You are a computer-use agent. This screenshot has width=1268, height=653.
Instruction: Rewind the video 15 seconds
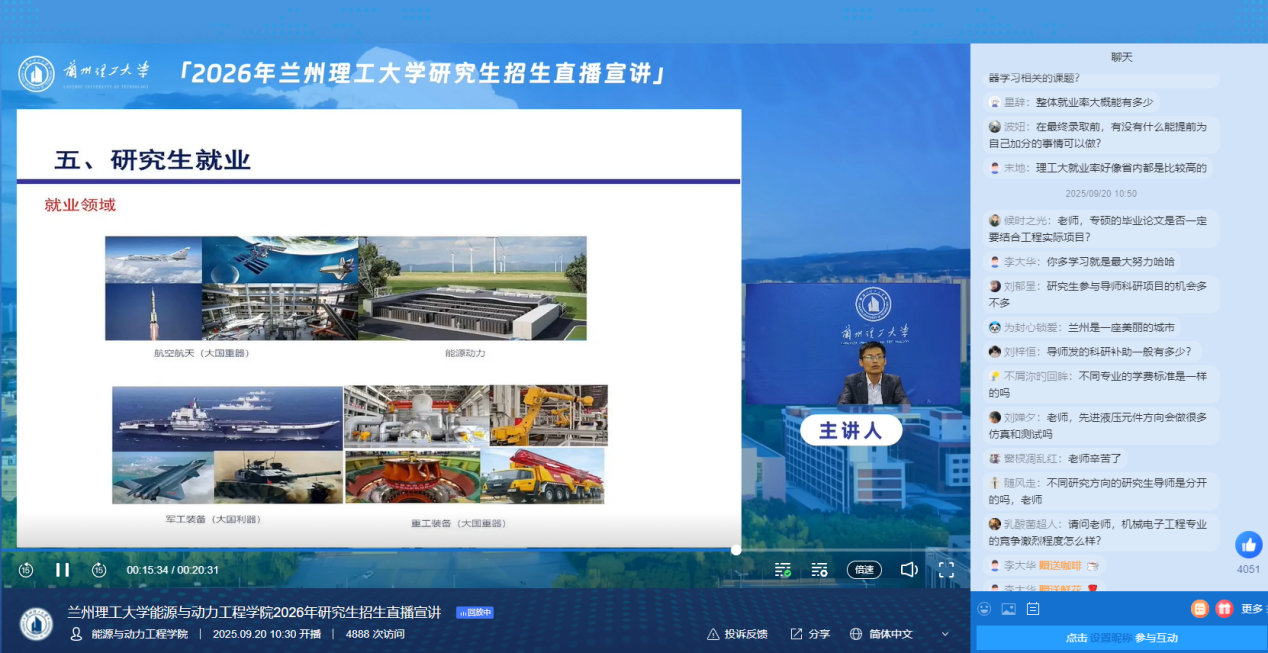pyautogui.click(x=26, y=570)
